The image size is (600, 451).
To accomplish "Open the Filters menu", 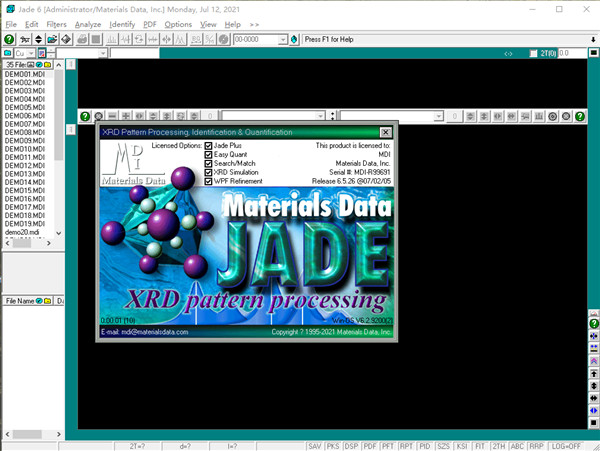I will tap(57, 24).
